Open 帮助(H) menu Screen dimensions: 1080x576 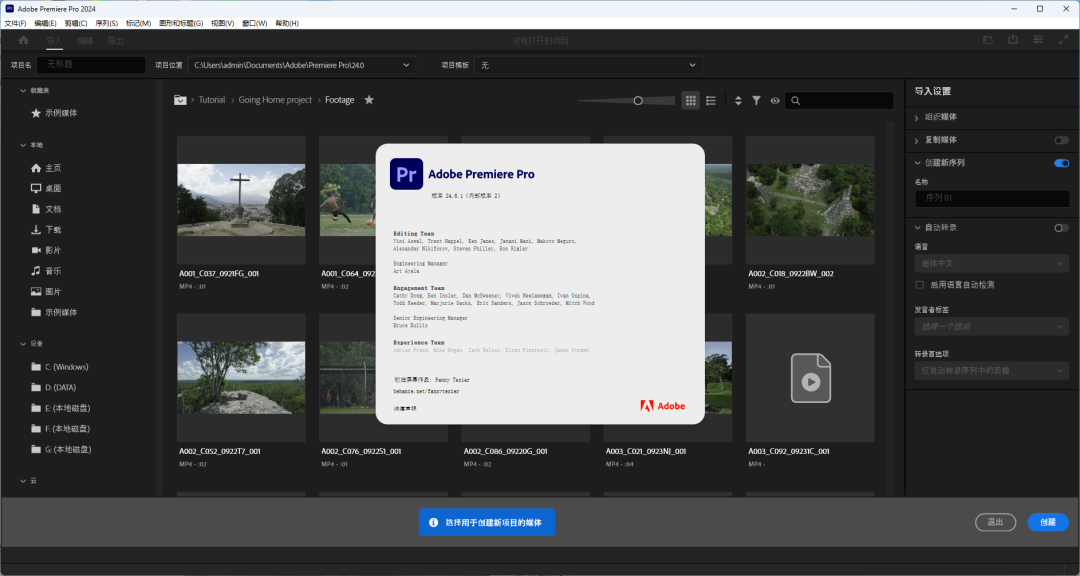click(x=287, y=23)
